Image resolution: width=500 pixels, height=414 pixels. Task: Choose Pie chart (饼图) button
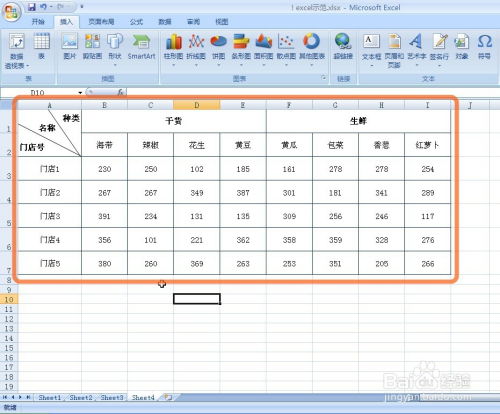pos(219,49)
